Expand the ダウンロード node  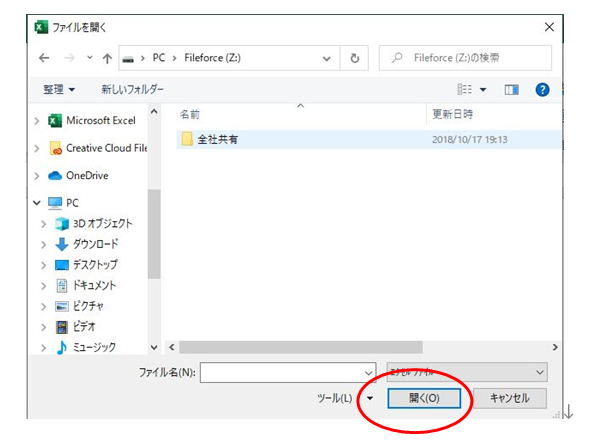tap(43, 245)
